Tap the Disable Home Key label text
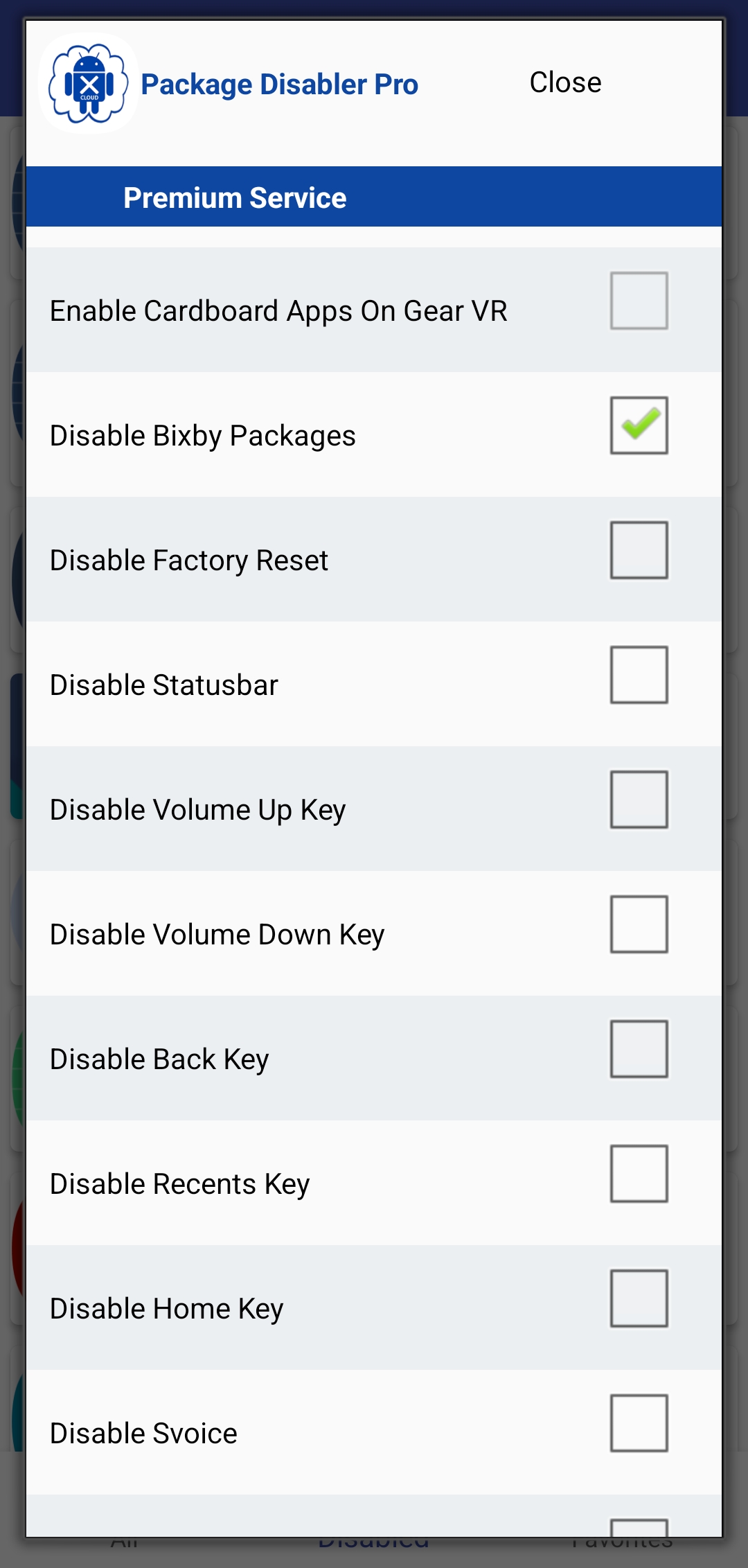 click(166, 1309)
